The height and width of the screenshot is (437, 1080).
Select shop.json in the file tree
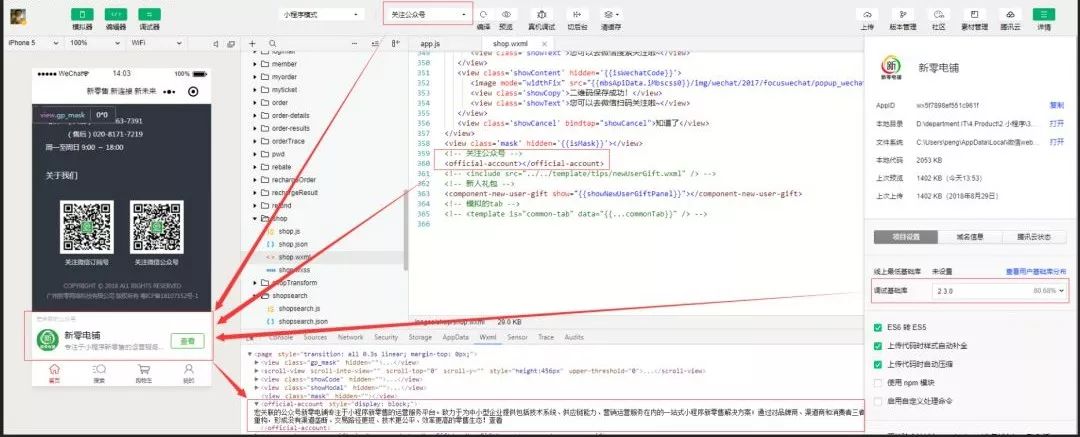tap(292, 244)
